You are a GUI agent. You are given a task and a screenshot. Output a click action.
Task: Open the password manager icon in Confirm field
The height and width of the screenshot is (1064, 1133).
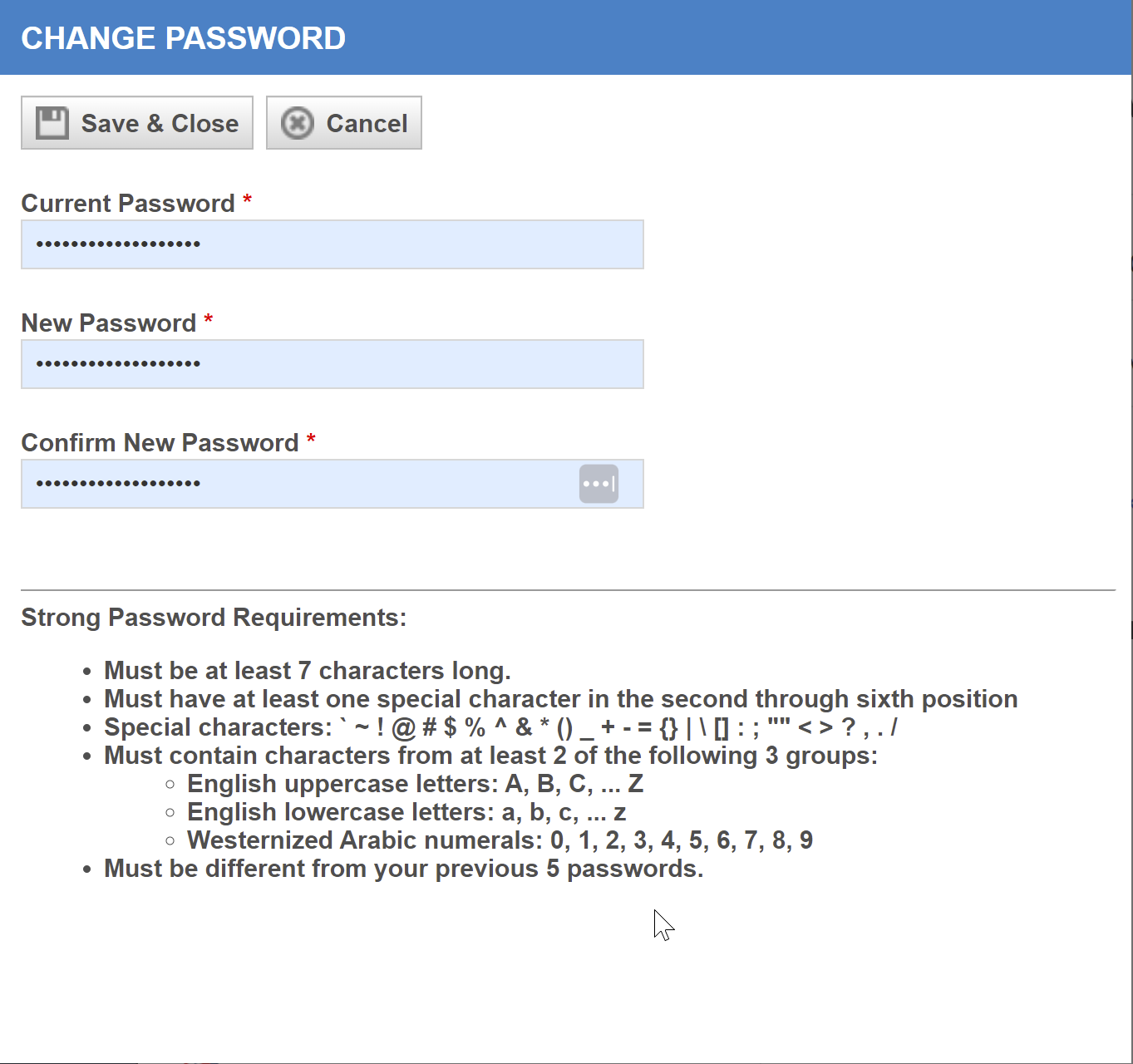click(x=599, y=484)
